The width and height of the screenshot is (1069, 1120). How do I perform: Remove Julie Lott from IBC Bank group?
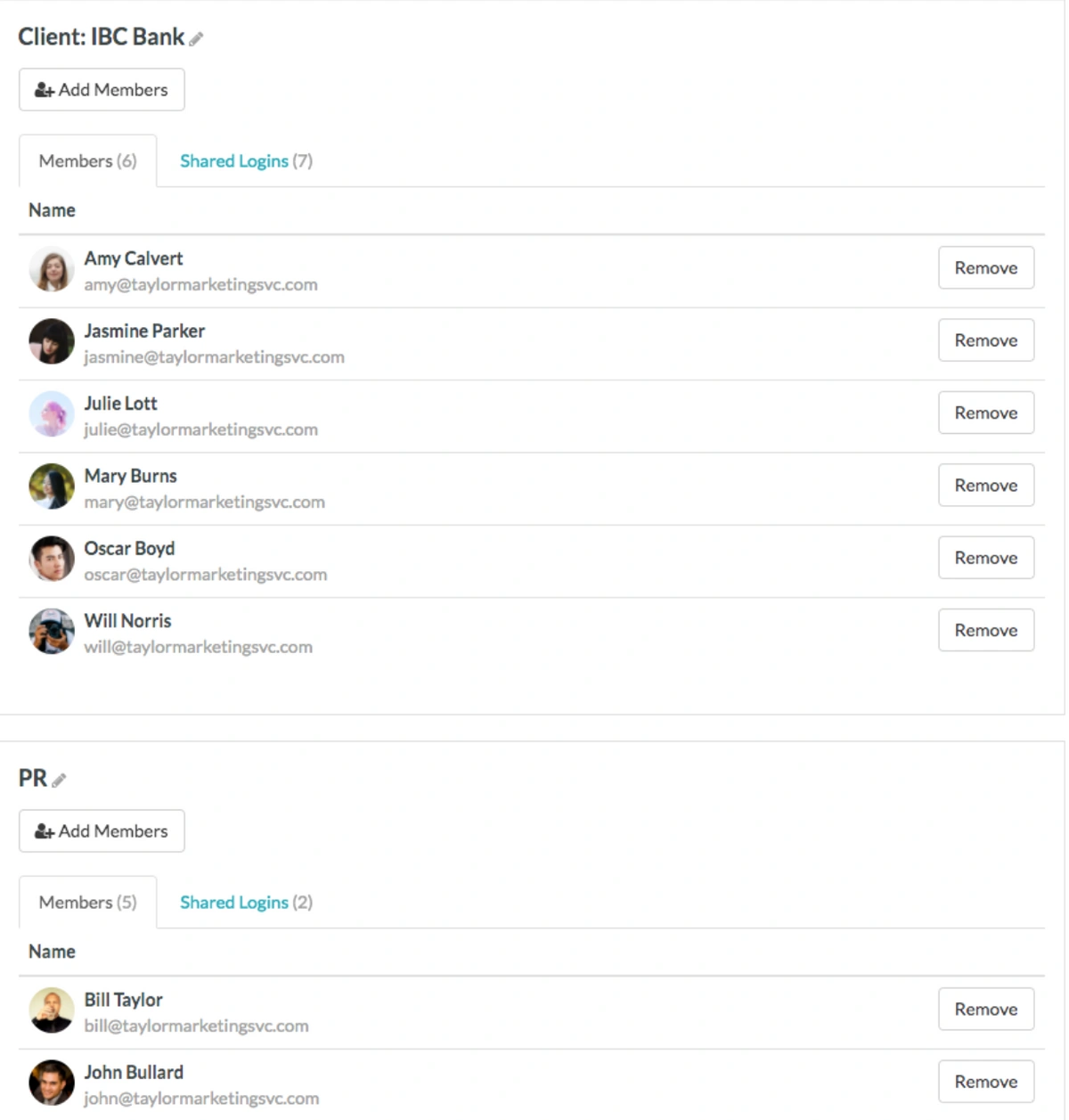click(986, 413)
